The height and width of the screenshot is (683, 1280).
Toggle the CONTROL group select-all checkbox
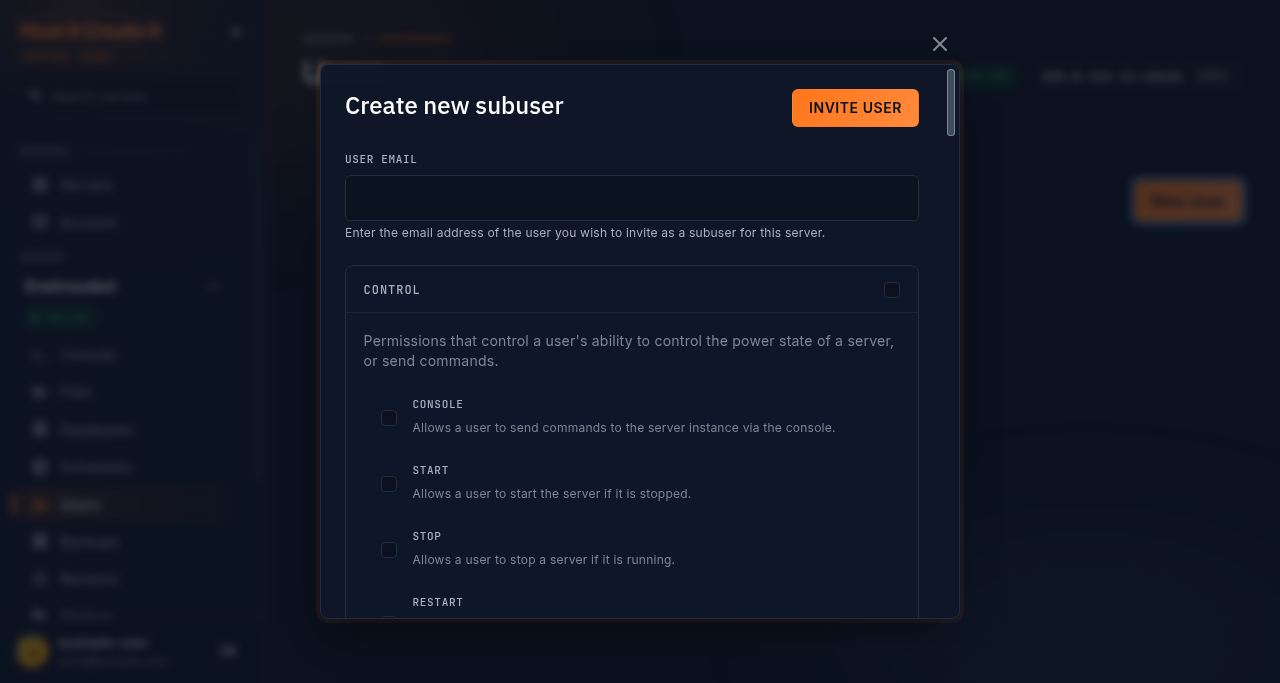[x=892, y=290]
